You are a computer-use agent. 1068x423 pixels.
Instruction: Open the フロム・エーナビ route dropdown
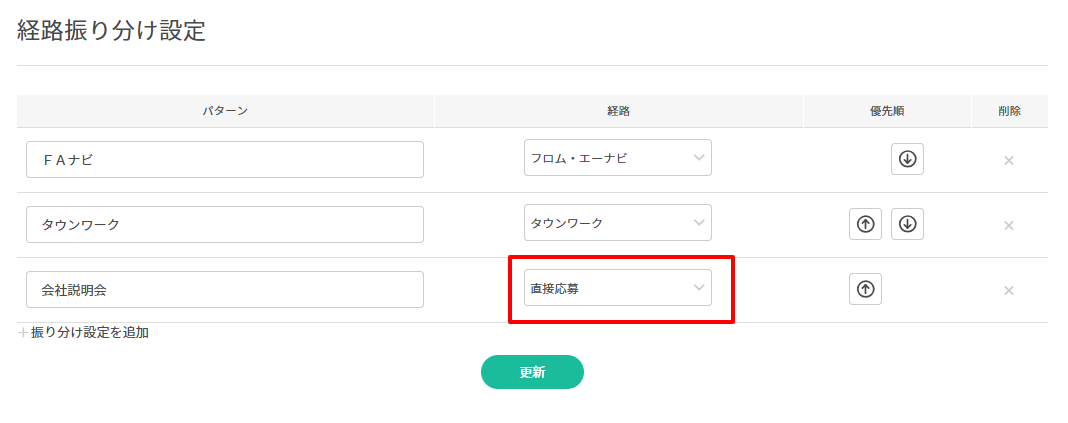617,158
